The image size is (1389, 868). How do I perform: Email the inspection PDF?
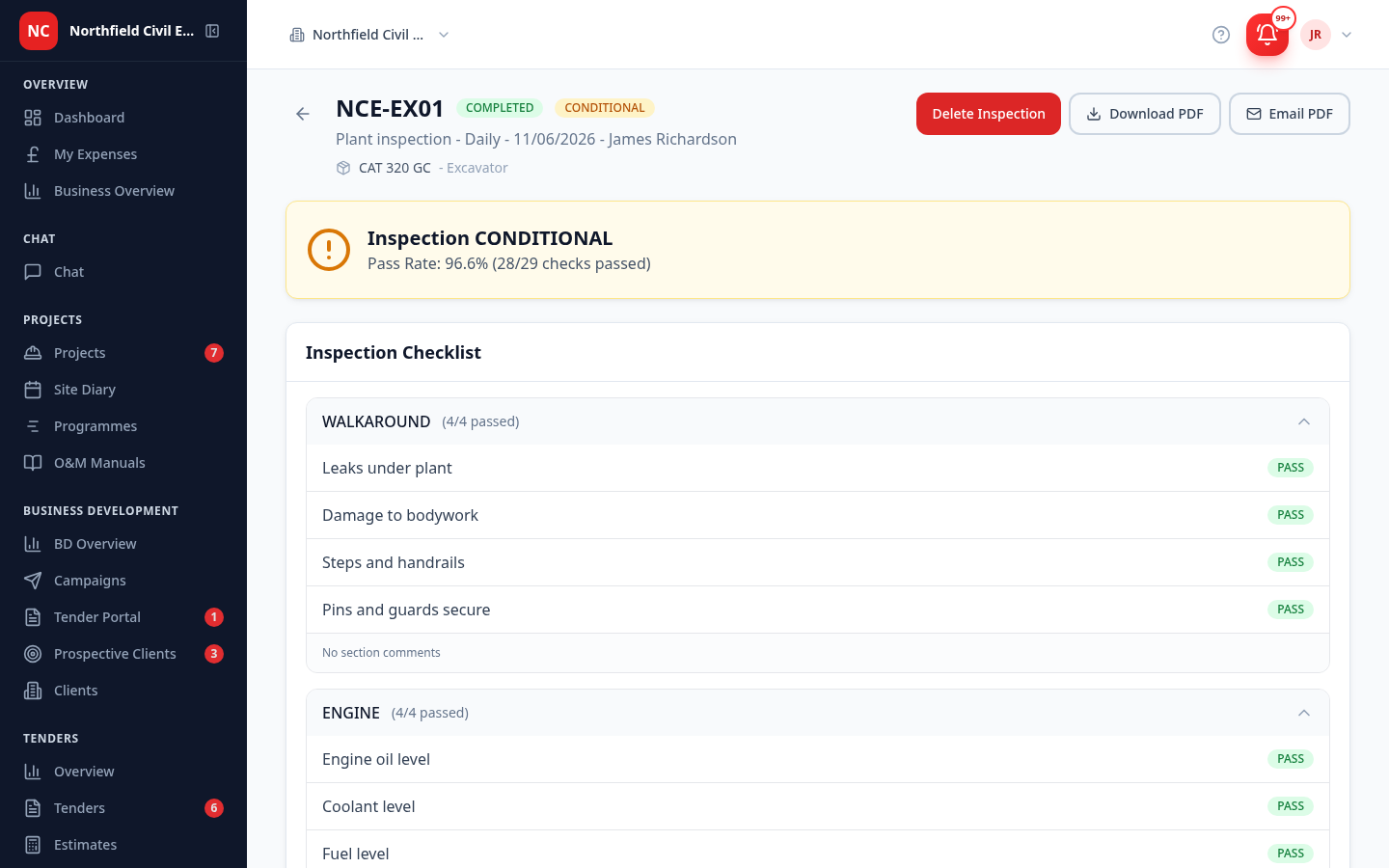click(1290, 114)
